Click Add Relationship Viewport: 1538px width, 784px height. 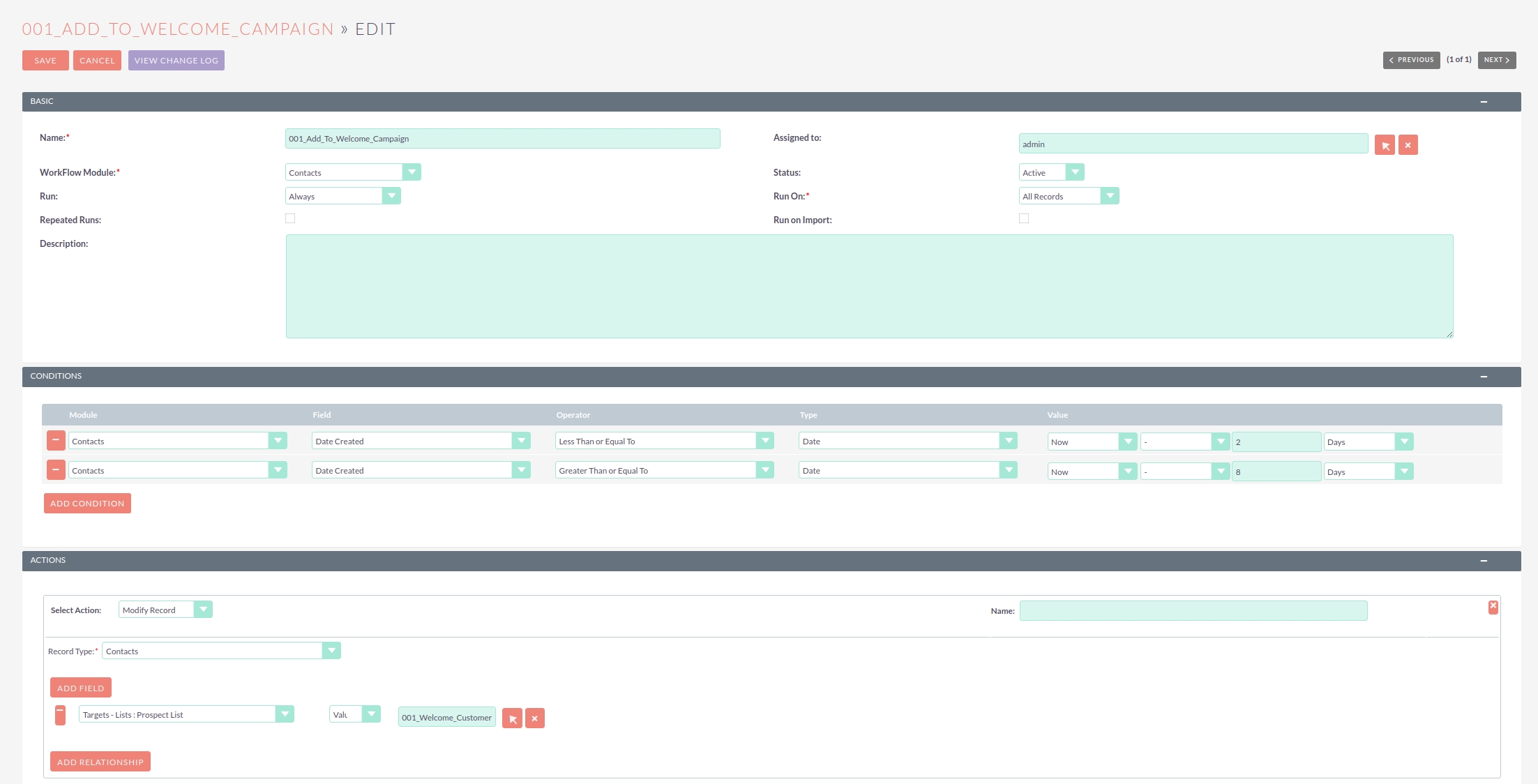tap(100, 762)
